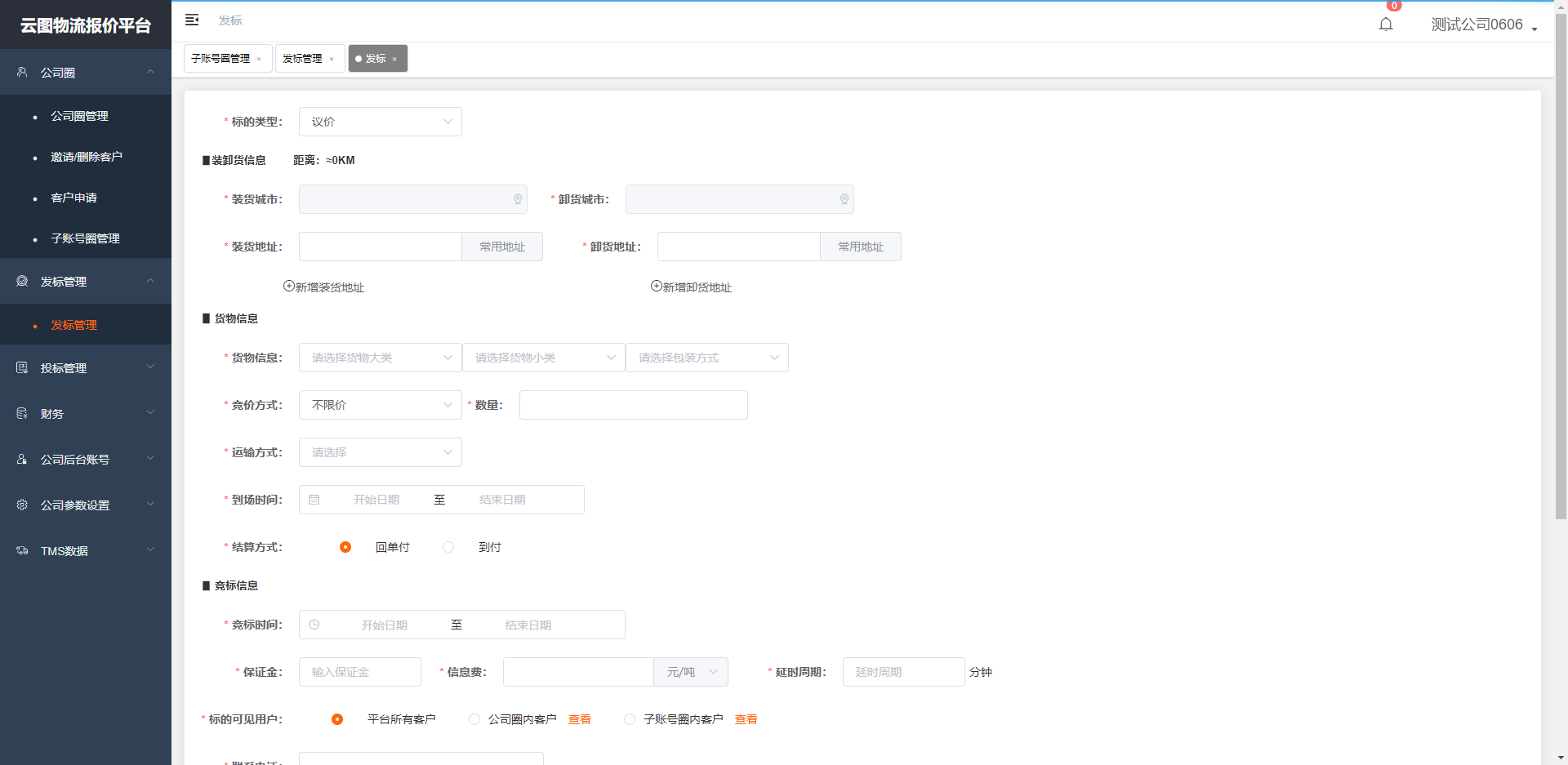Click the 公司圈 sidebar person icon
The image size is (1568, 765).
(22, 72)
